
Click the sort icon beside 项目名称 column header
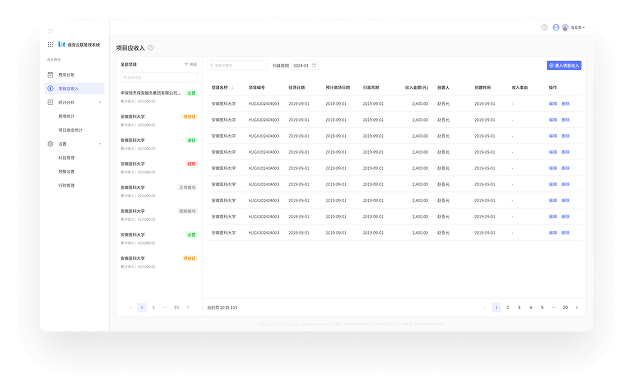[x=232, y=88]
